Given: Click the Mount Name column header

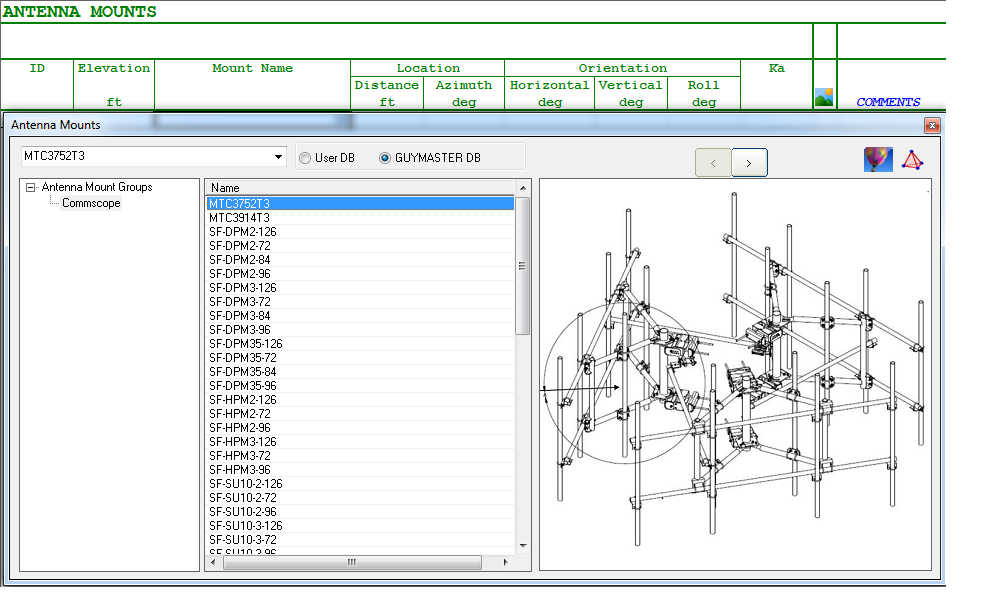Looking at the screenshot, I should tap(253, 85).
